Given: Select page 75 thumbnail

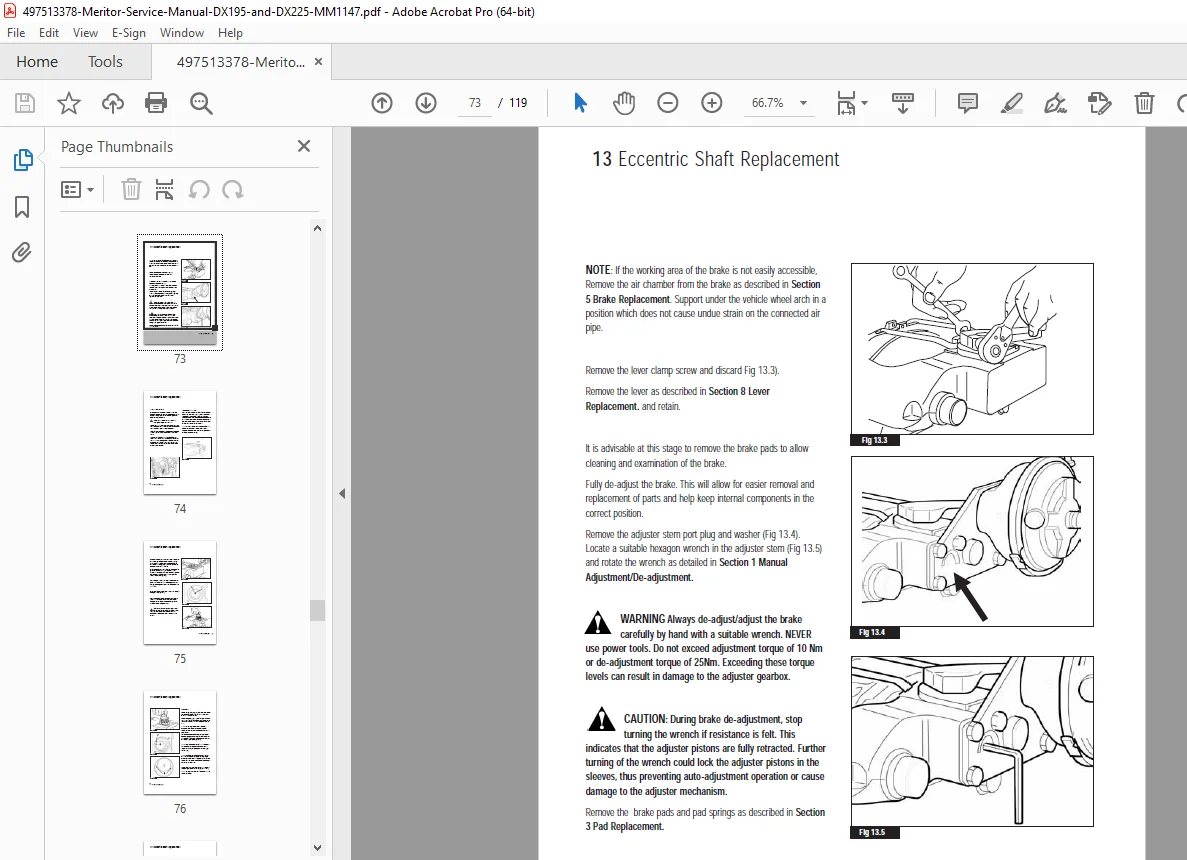Looking at the screenshot, I should tap(180, 593).
